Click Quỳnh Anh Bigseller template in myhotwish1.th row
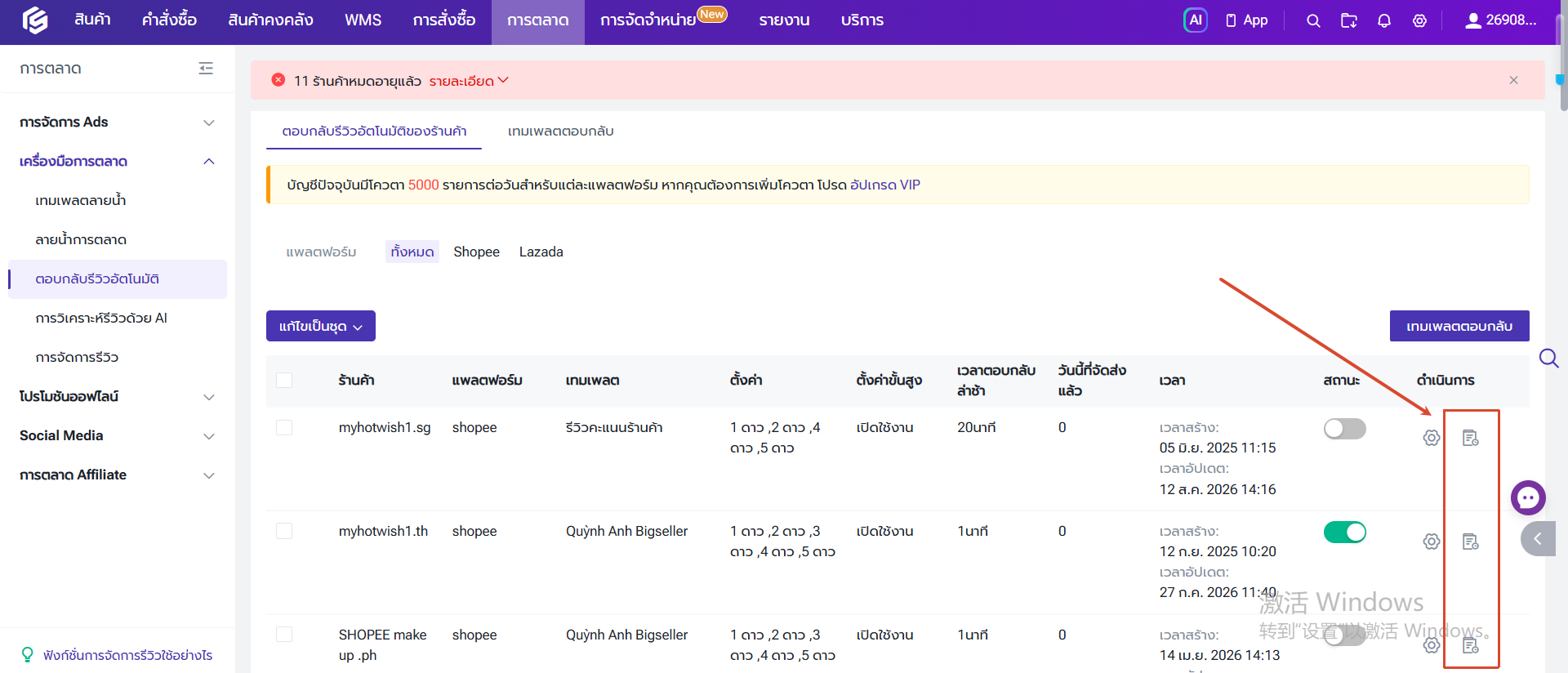 tap(627, 531)
